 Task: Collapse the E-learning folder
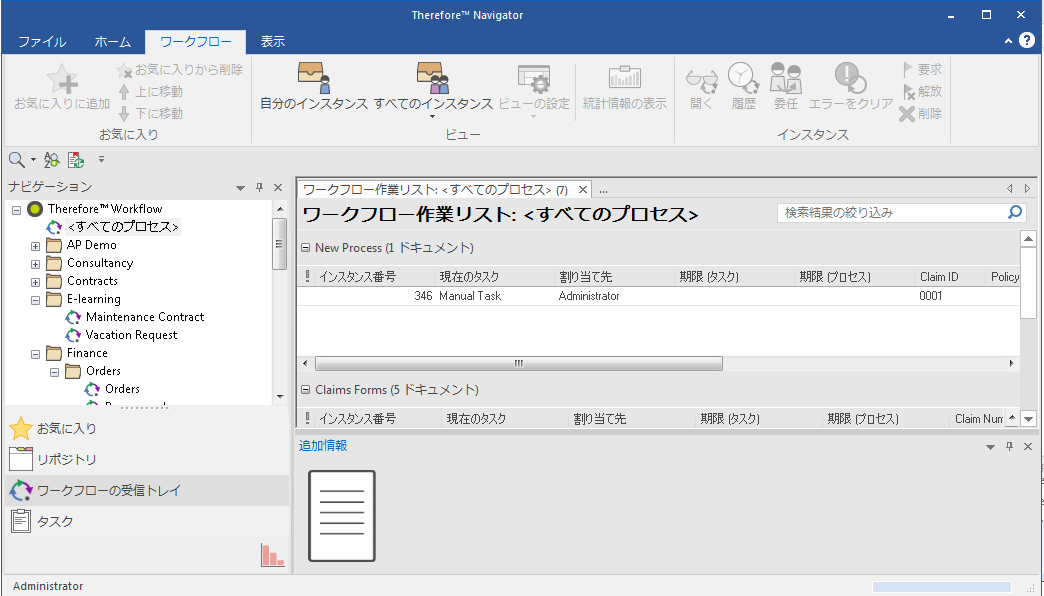click(36, 300)
